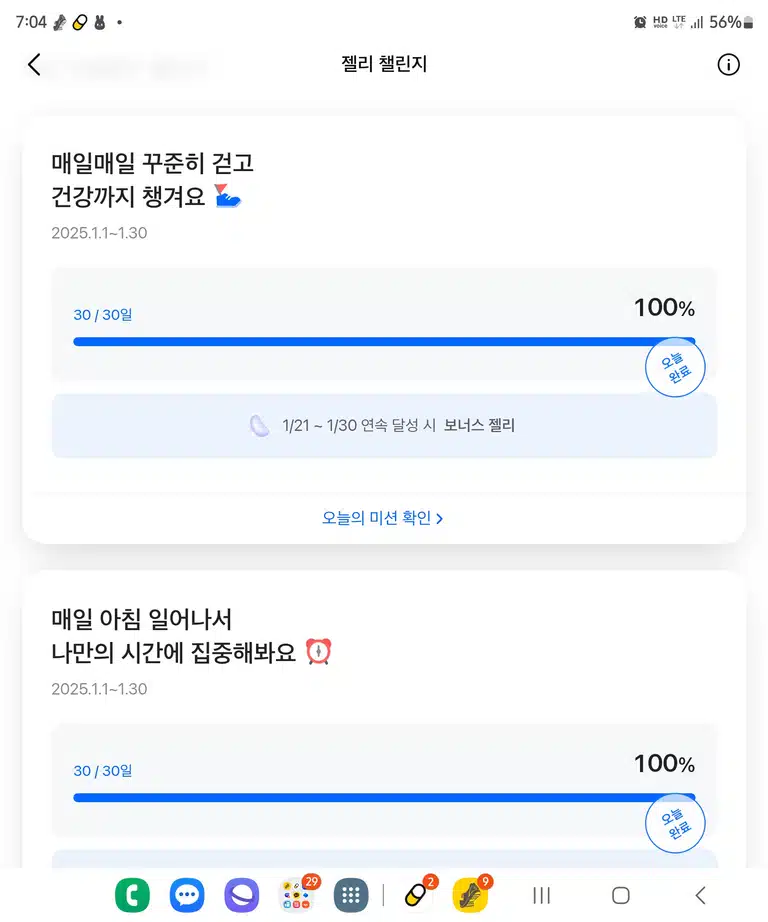Viewport: 768px width, 922px height.
Task: Tap the recent apps navigation button
Action: [x=542, y=896]
